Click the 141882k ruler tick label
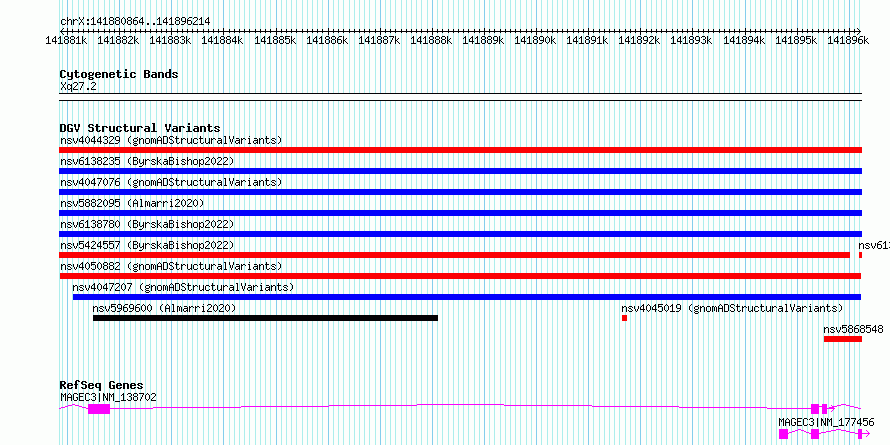This screenshot has width=890, height=445. click(x=118, y=40)
